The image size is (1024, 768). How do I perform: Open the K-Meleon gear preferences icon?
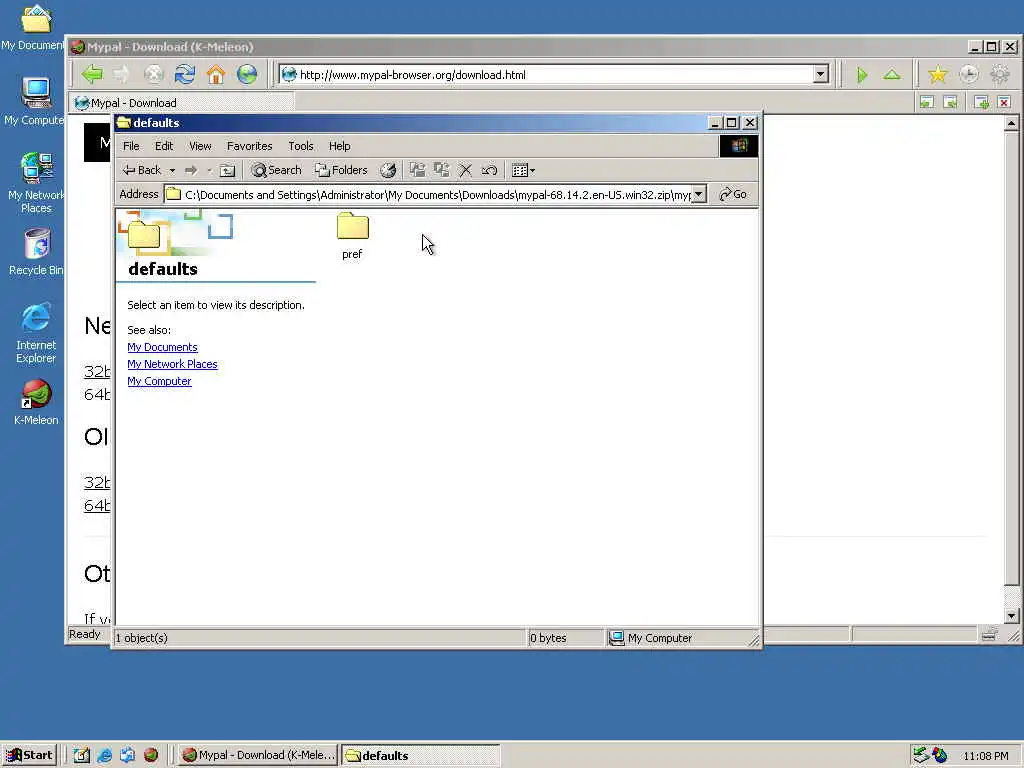1000,75
